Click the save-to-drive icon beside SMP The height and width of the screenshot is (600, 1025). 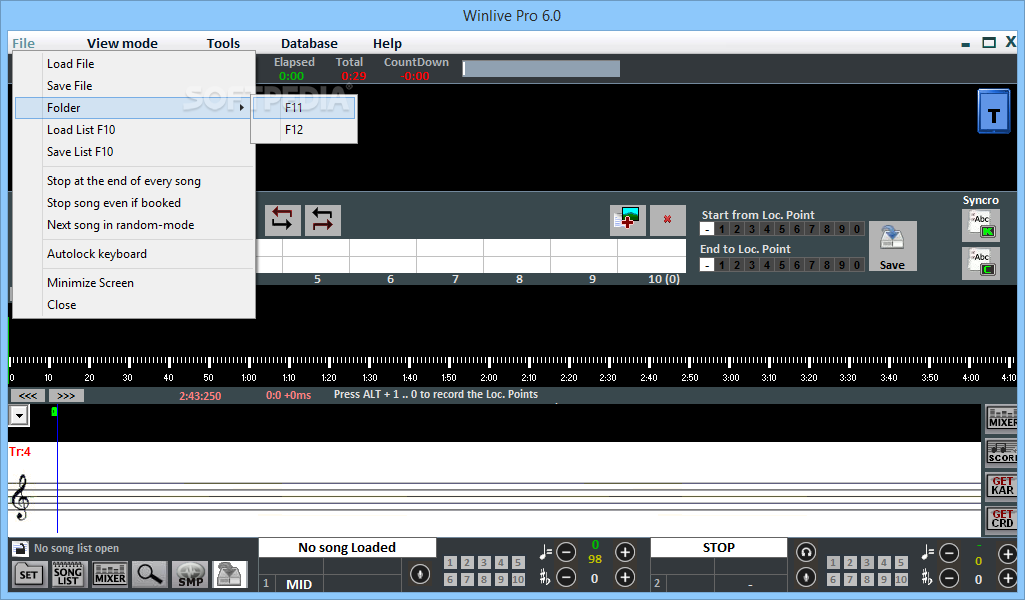[229, 575]
